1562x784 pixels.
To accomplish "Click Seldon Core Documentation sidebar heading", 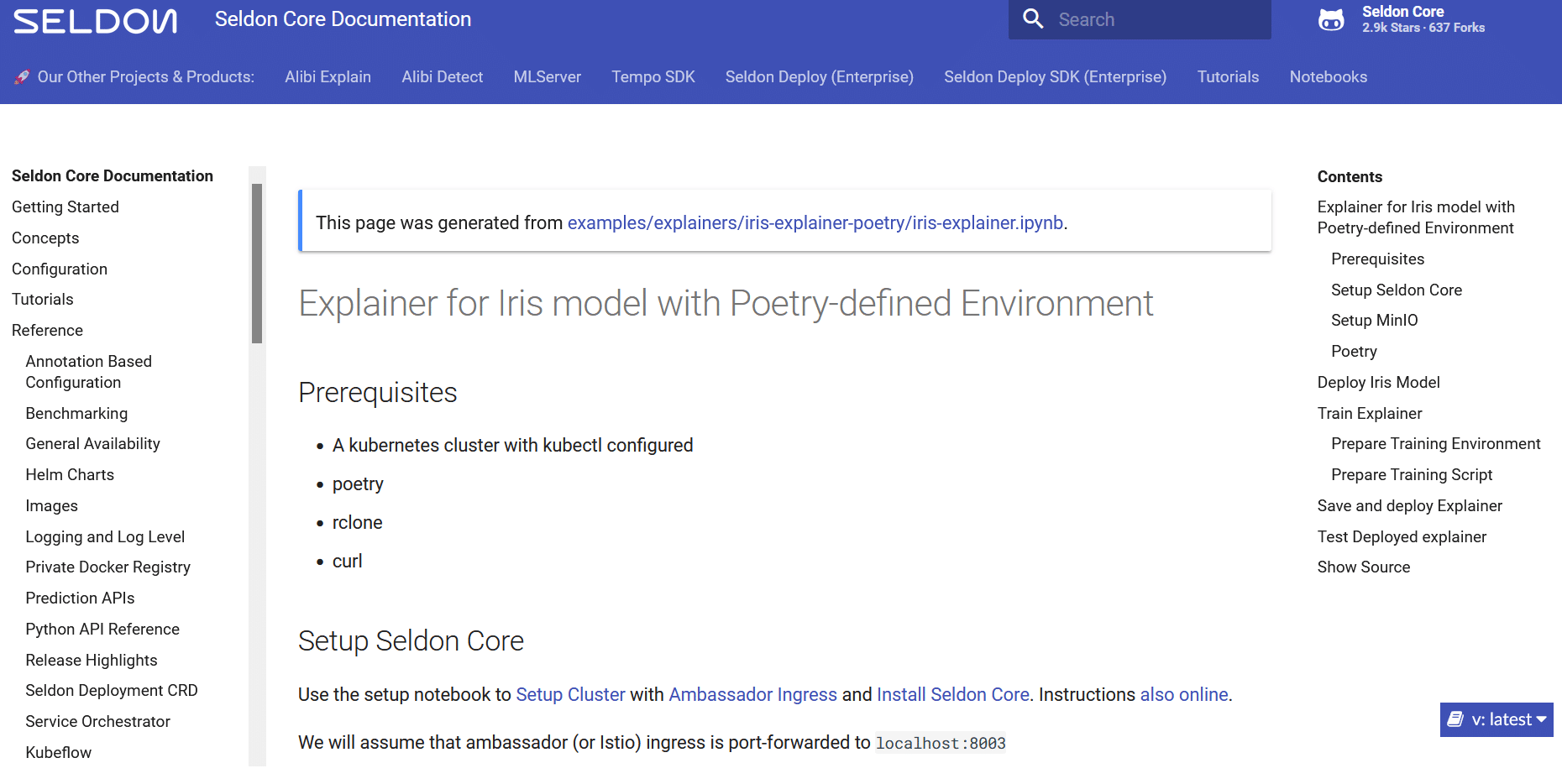I will pyautogui.click(x=113, y=176).
